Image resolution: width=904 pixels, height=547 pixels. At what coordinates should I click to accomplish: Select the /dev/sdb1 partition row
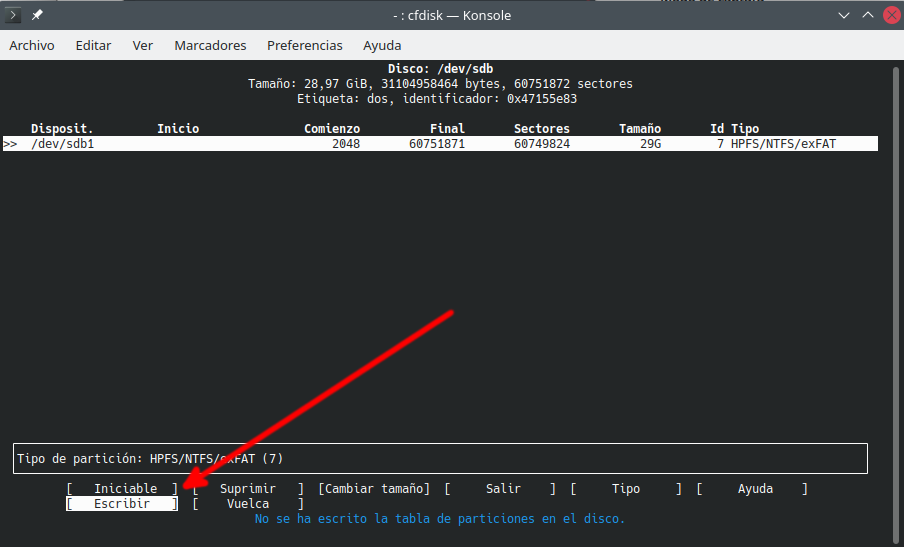(440, 144)
